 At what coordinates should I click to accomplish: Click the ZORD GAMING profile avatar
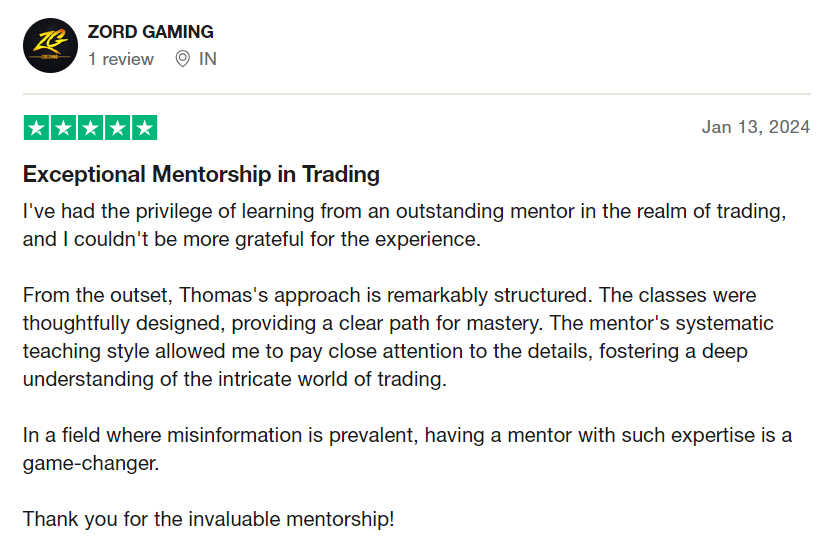pyautogui.click(x=48, y=45)
